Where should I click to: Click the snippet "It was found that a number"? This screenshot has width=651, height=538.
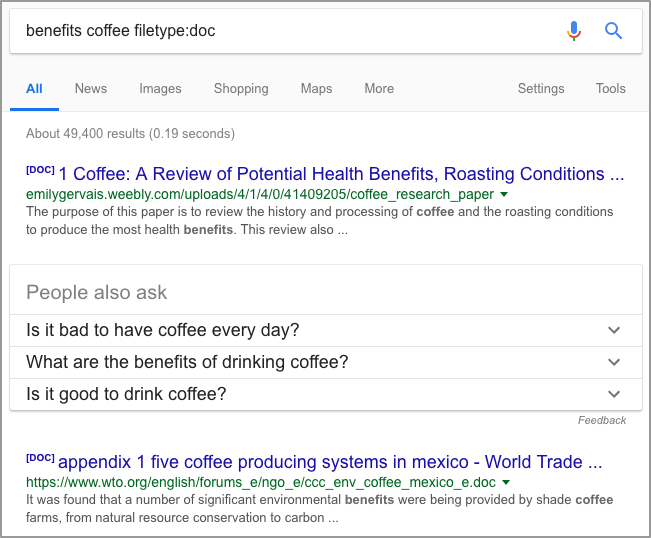click(x=320, y=509)
